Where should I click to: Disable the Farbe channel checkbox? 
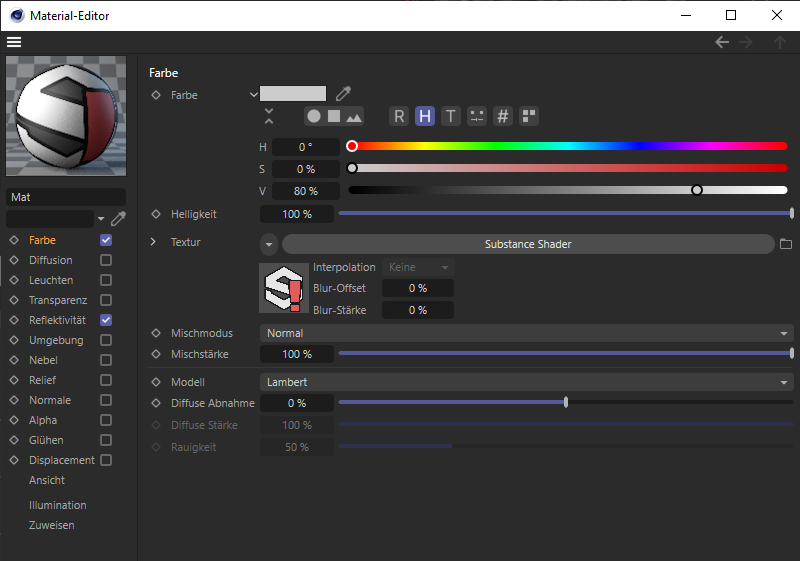(x=106, y=240)
